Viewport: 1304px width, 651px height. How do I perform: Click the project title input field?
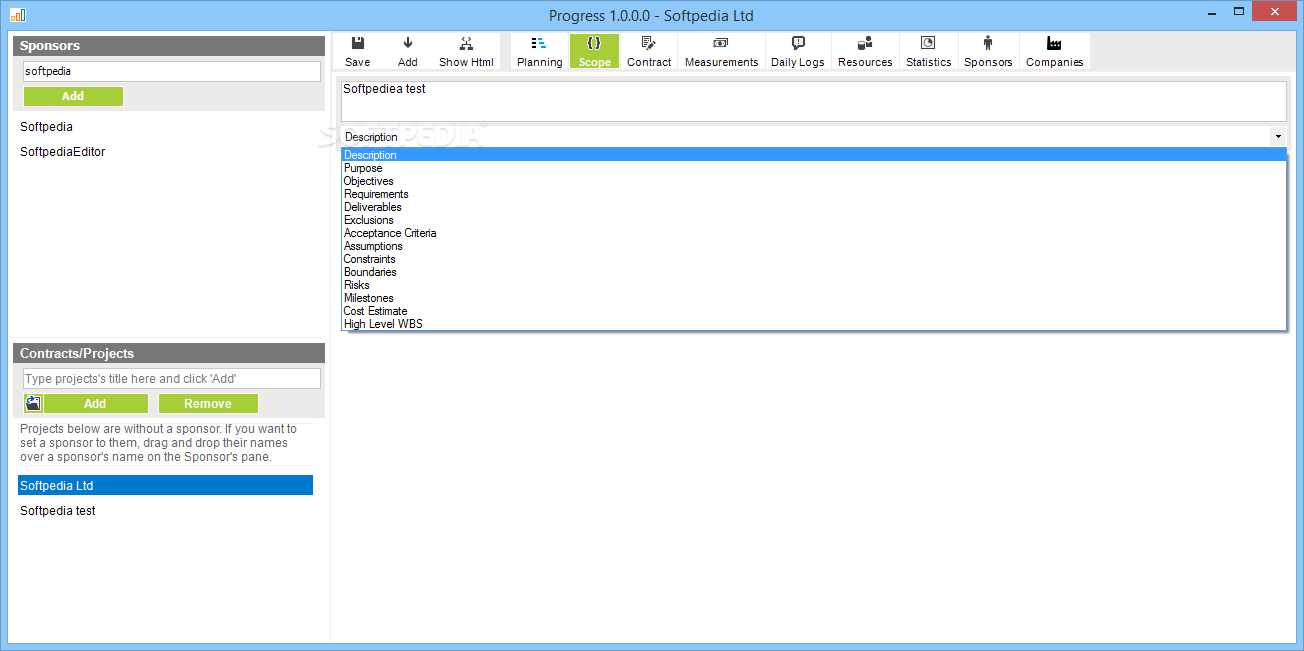(x=172, y=379)
